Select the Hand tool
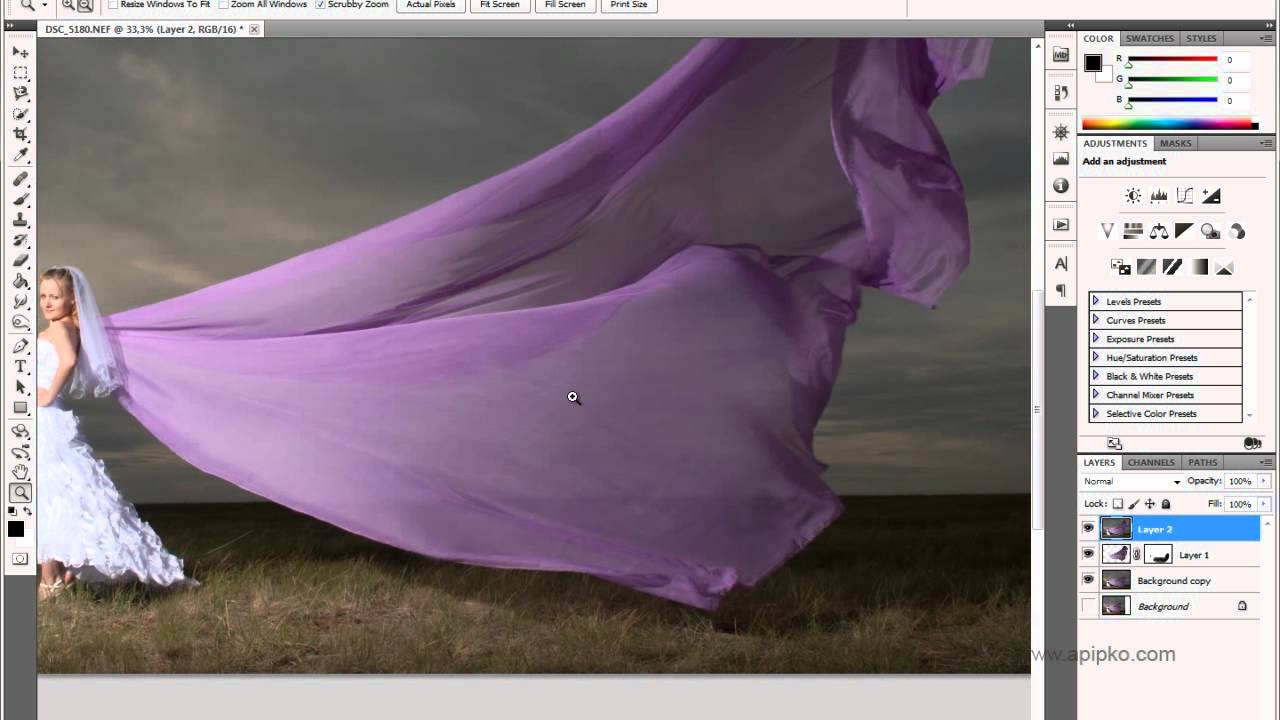 20,472
